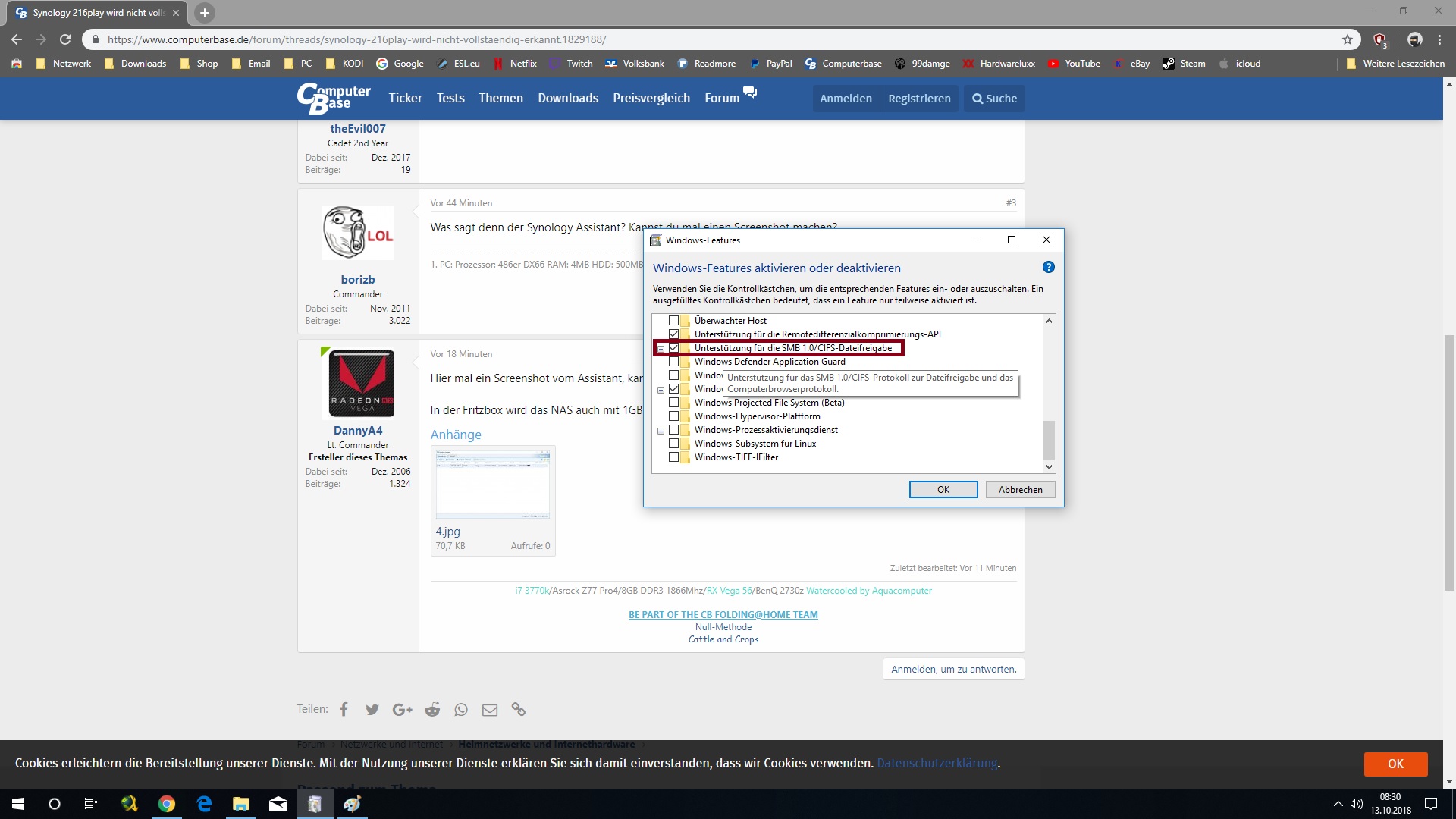The image size is (1456, 819).
Task: Open the Ticker menu item
Action: (x=406, y=99)
